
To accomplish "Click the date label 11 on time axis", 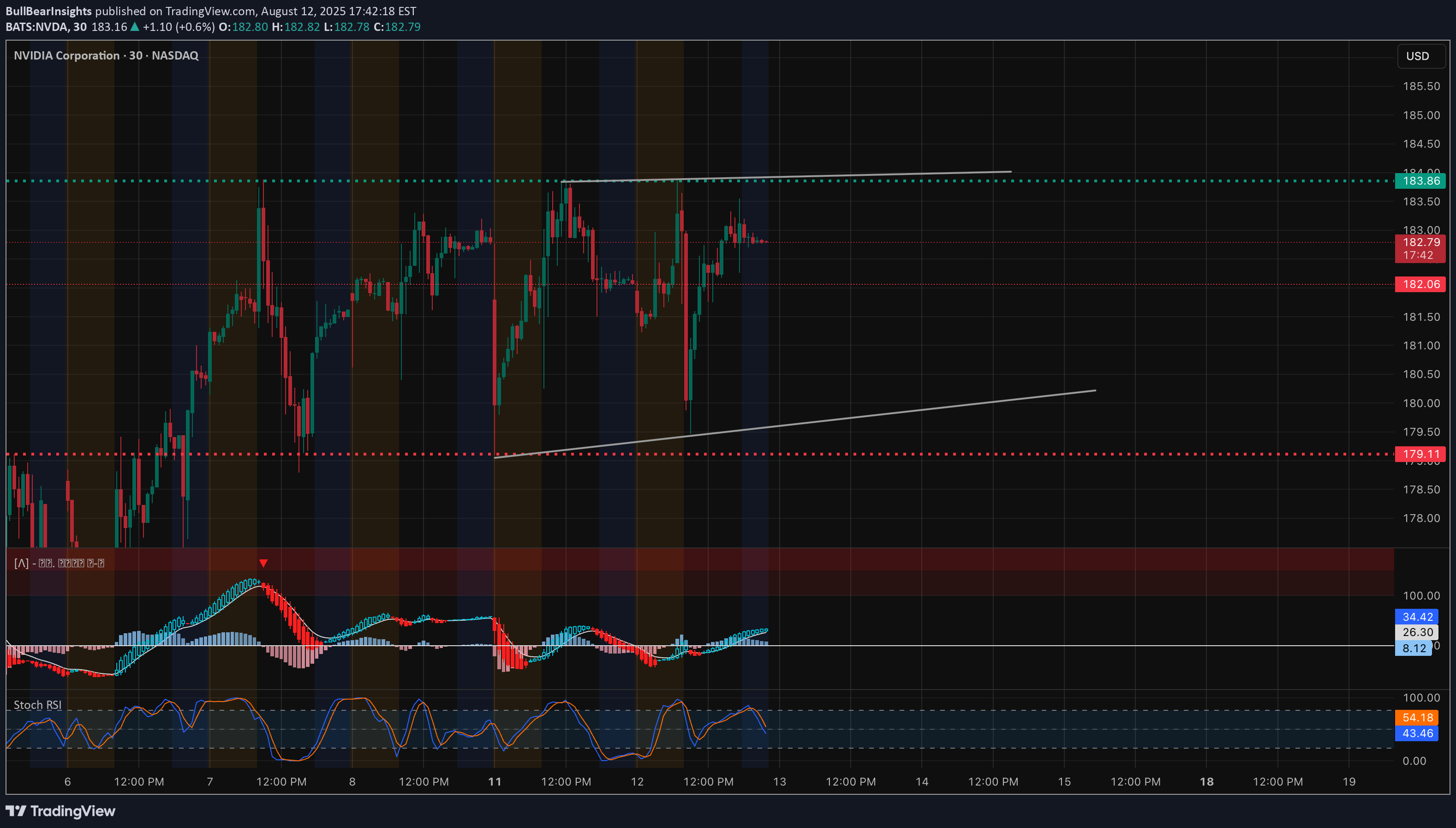I will (495, 782).
